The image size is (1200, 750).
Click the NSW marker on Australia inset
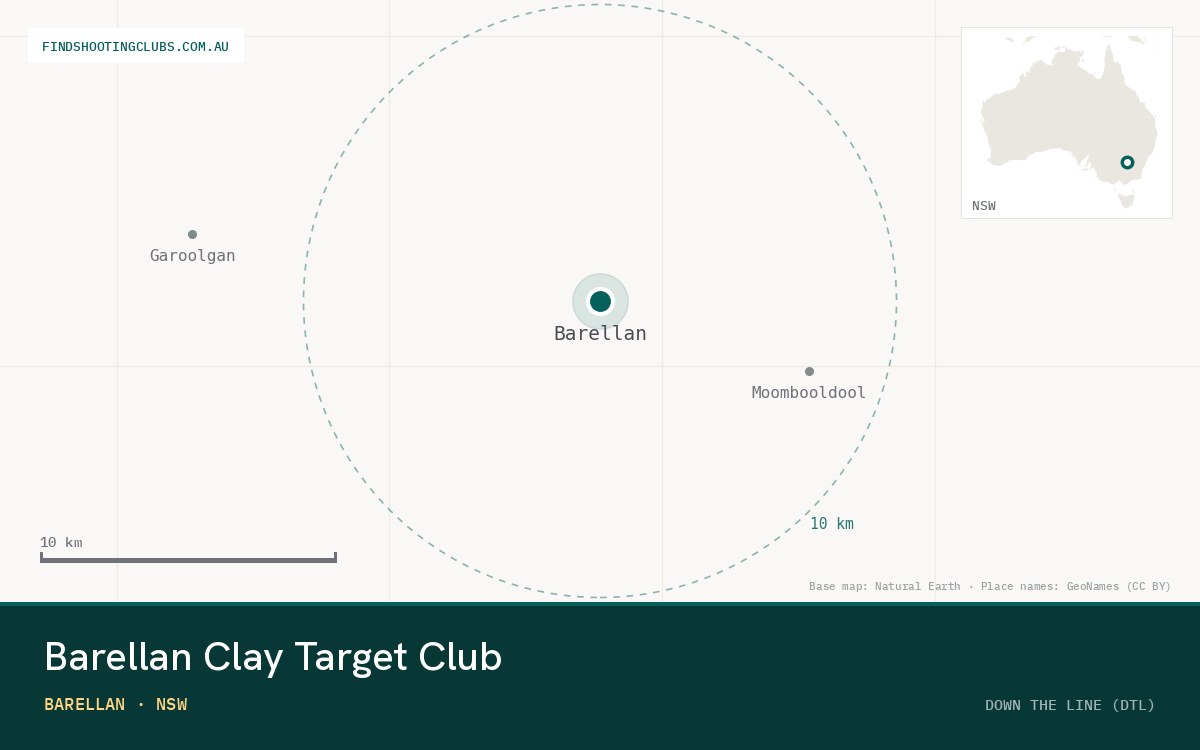click(1127, 162)
